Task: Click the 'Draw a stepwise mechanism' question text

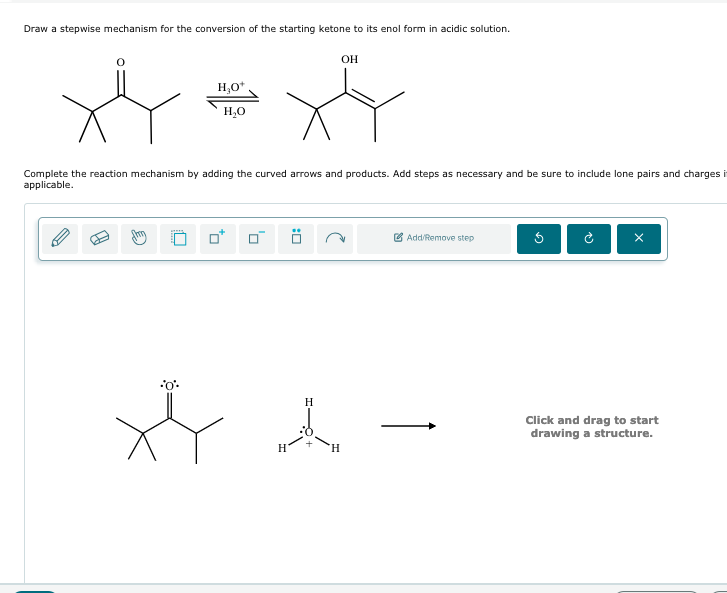Action: 267,29
